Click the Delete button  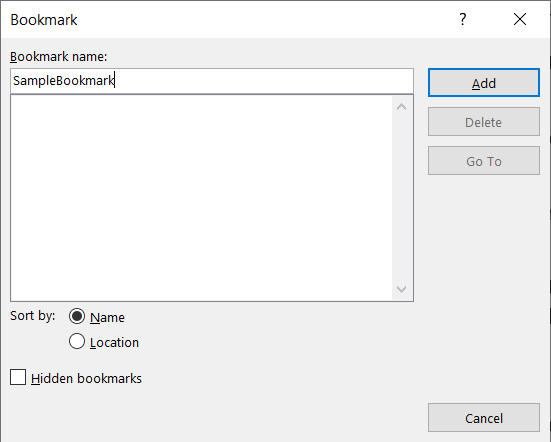pos(484,122)
